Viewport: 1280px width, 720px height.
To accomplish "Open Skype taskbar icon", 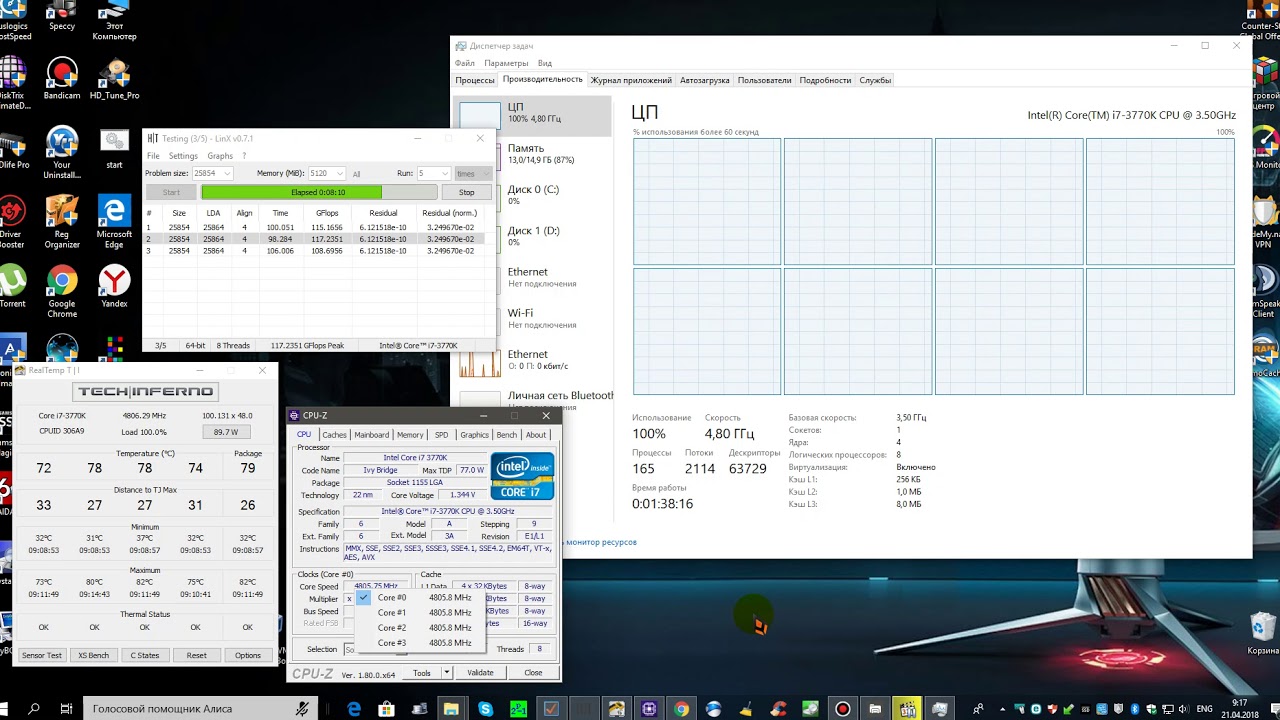I will 485,709.
